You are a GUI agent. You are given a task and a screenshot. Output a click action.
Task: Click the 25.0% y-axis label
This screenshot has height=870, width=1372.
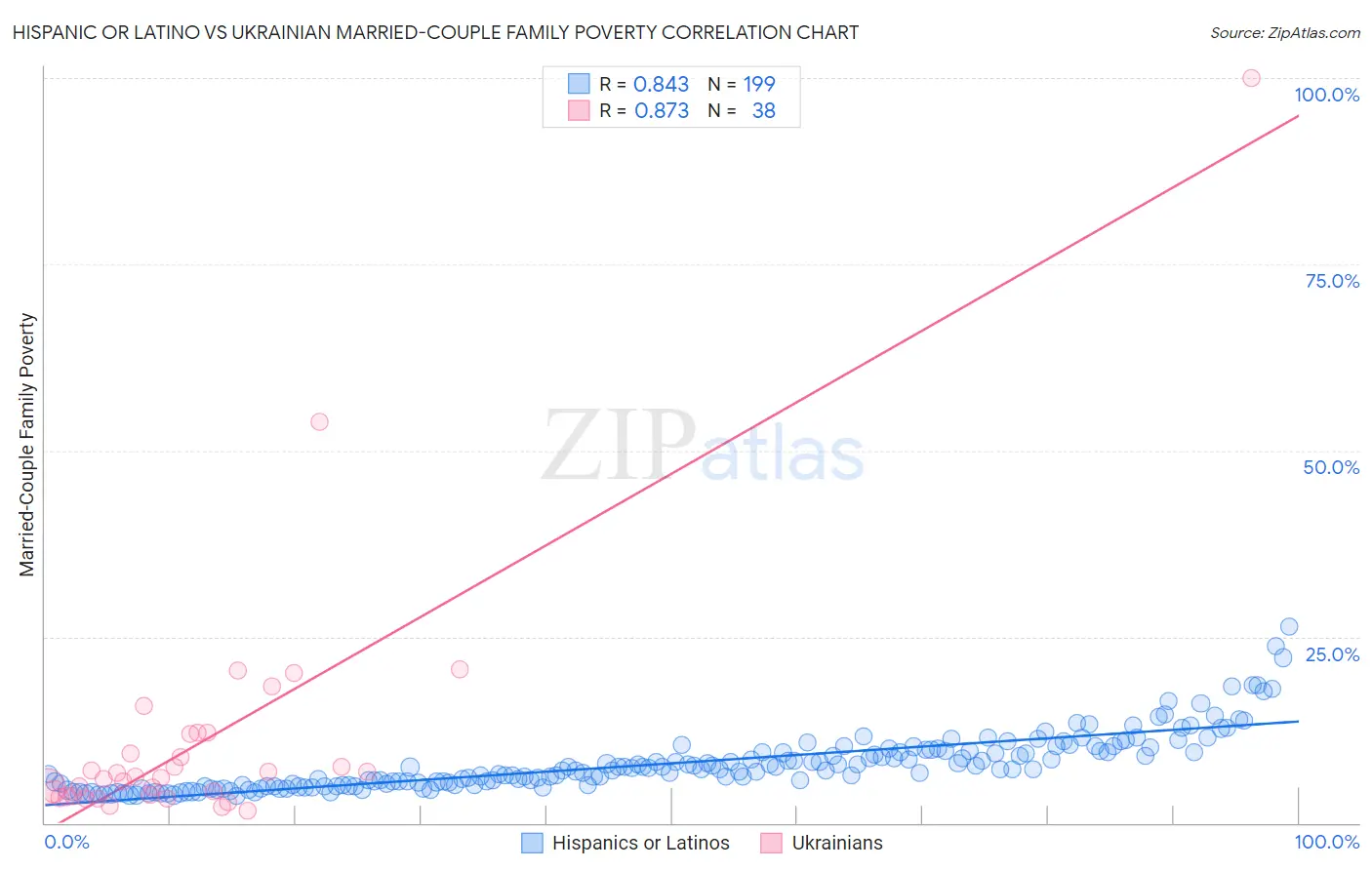tap(1332, 654)
